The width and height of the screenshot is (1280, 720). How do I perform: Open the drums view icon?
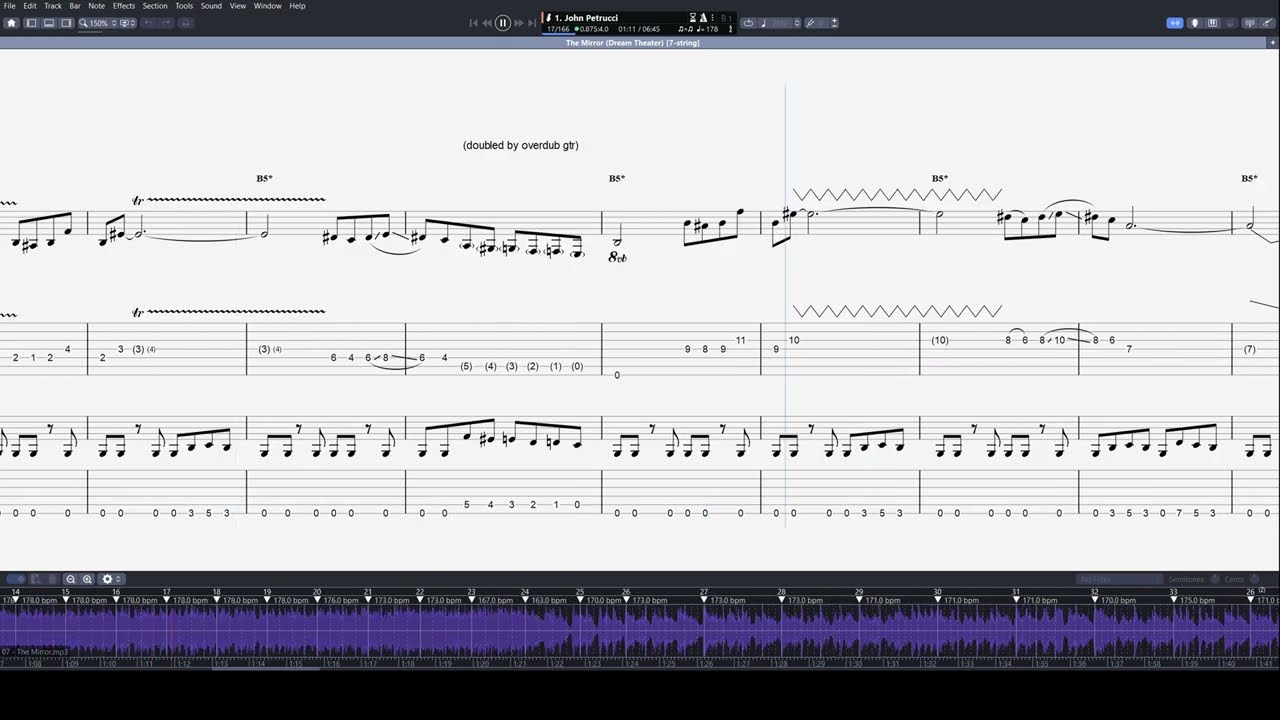click(1232, 23)
